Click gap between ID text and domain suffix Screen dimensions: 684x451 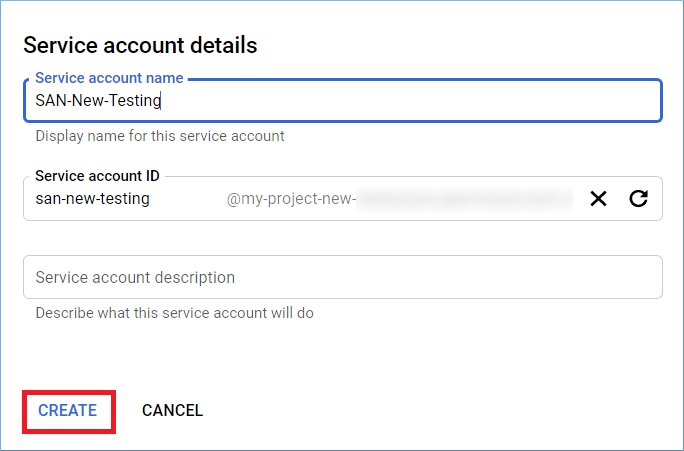pos(188,199)
